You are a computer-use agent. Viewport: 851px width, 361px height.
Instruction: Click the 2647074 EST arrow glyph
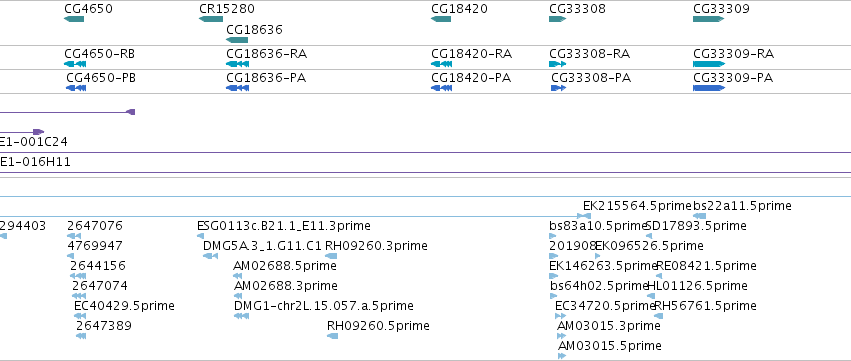[x=79, y=296]
